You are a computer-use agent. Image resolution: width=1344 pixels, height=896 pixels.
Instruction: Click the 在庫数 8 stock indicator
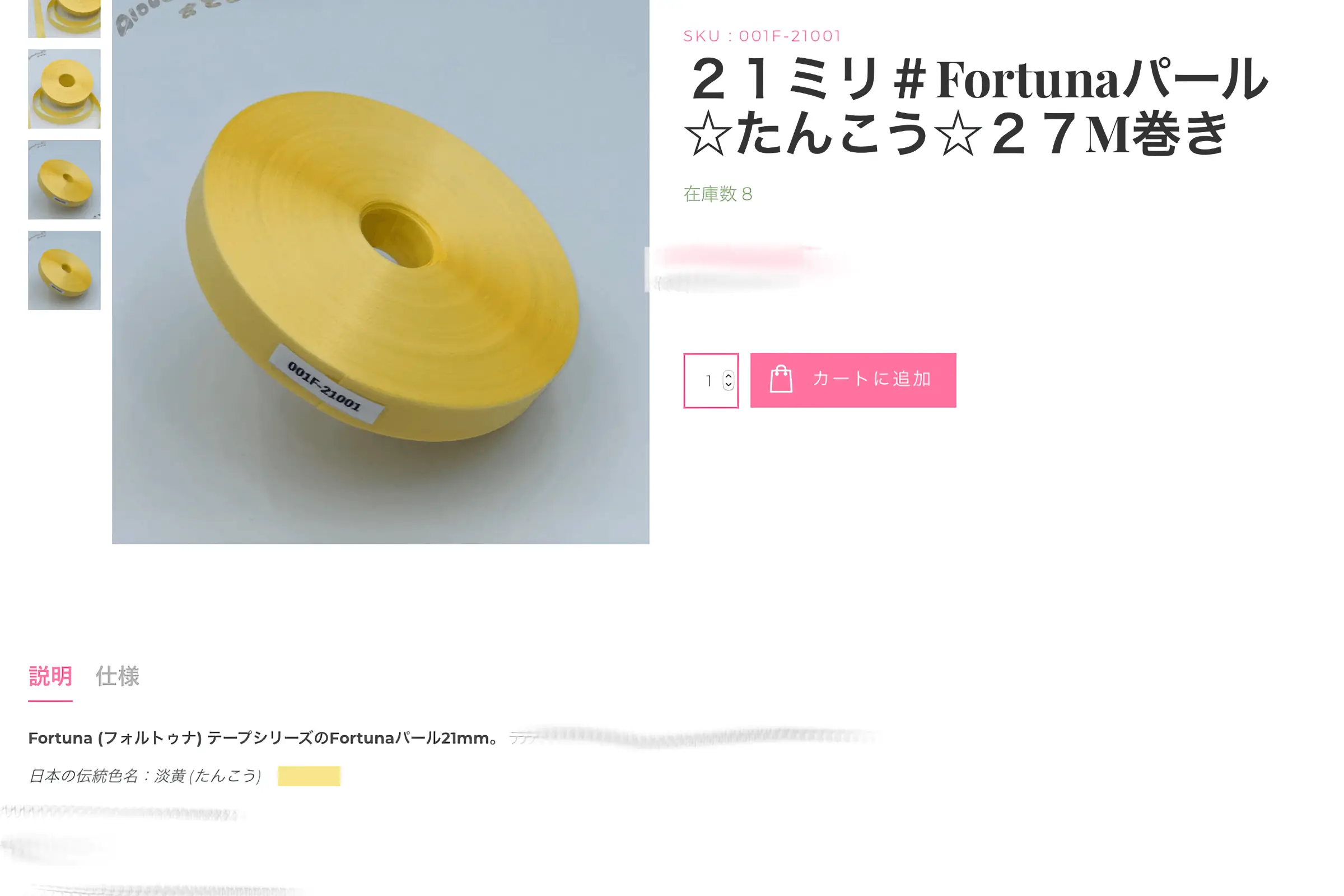718,194
